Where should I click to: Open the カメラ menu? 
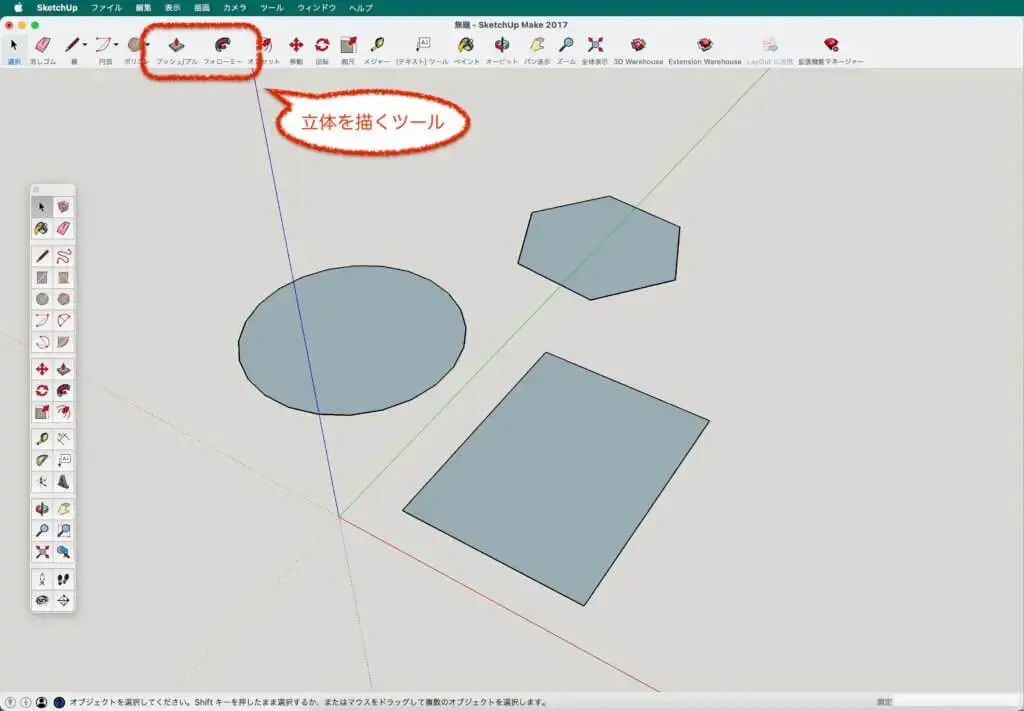coord(235,8)
